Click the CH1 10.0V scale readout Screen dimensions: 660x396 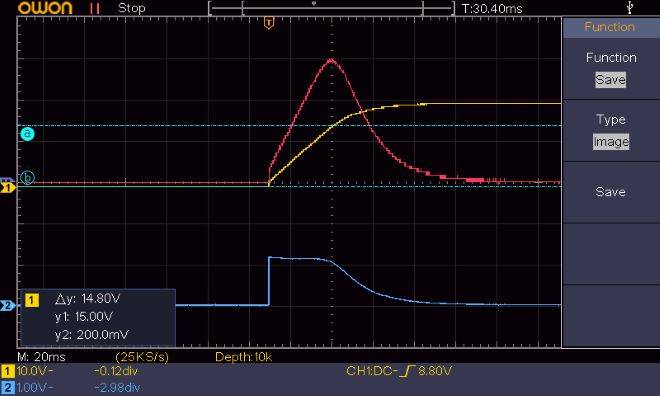pos(34,371)
